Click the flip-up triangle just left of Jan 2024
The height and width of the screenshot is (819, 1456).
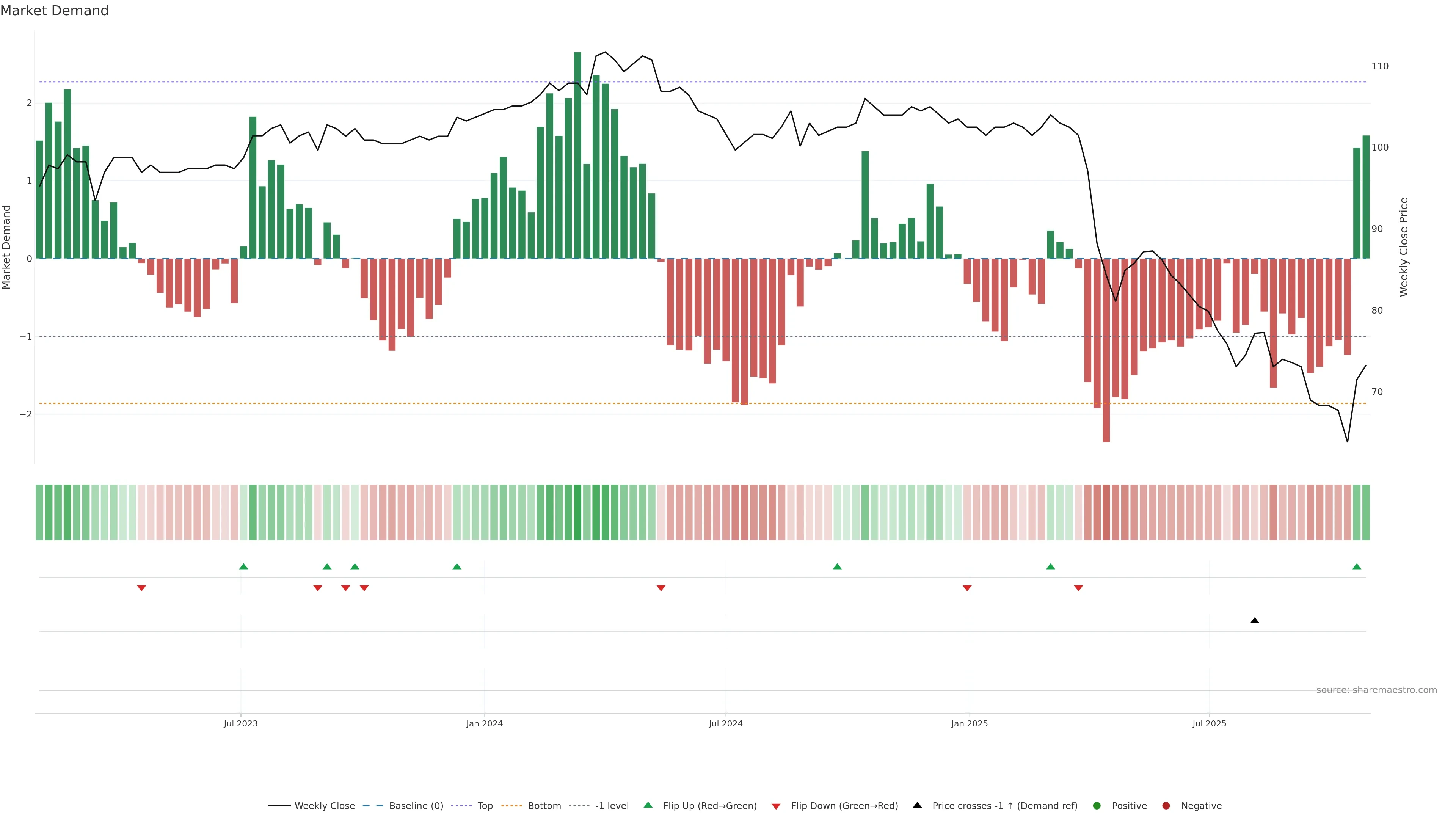point(457,567)
